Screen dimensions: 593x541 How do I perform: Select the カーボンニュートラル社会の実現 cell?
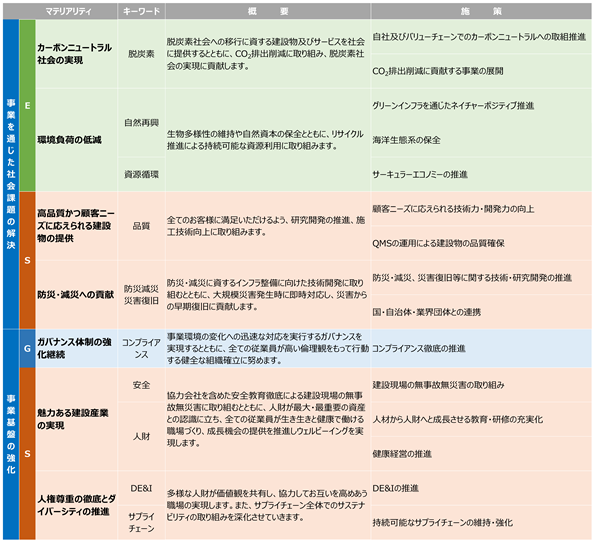click(76, 54)
